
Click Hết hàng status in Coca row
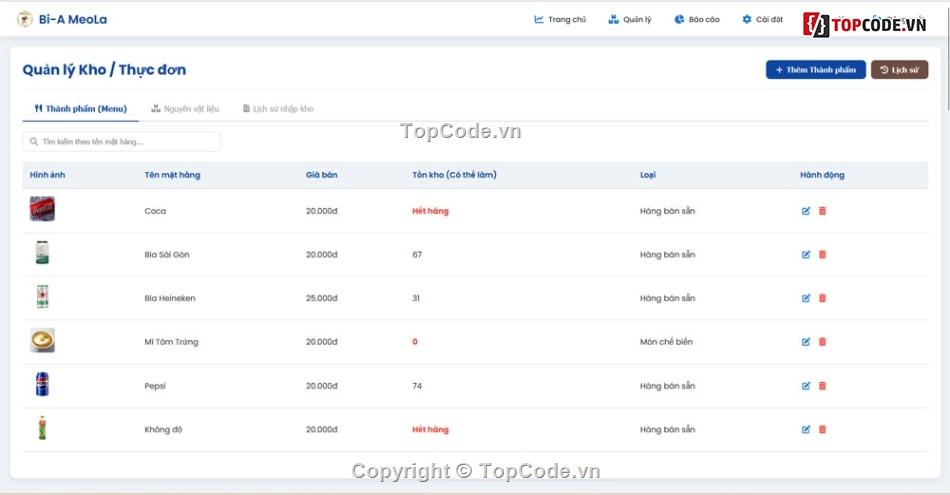coord(430,211)
